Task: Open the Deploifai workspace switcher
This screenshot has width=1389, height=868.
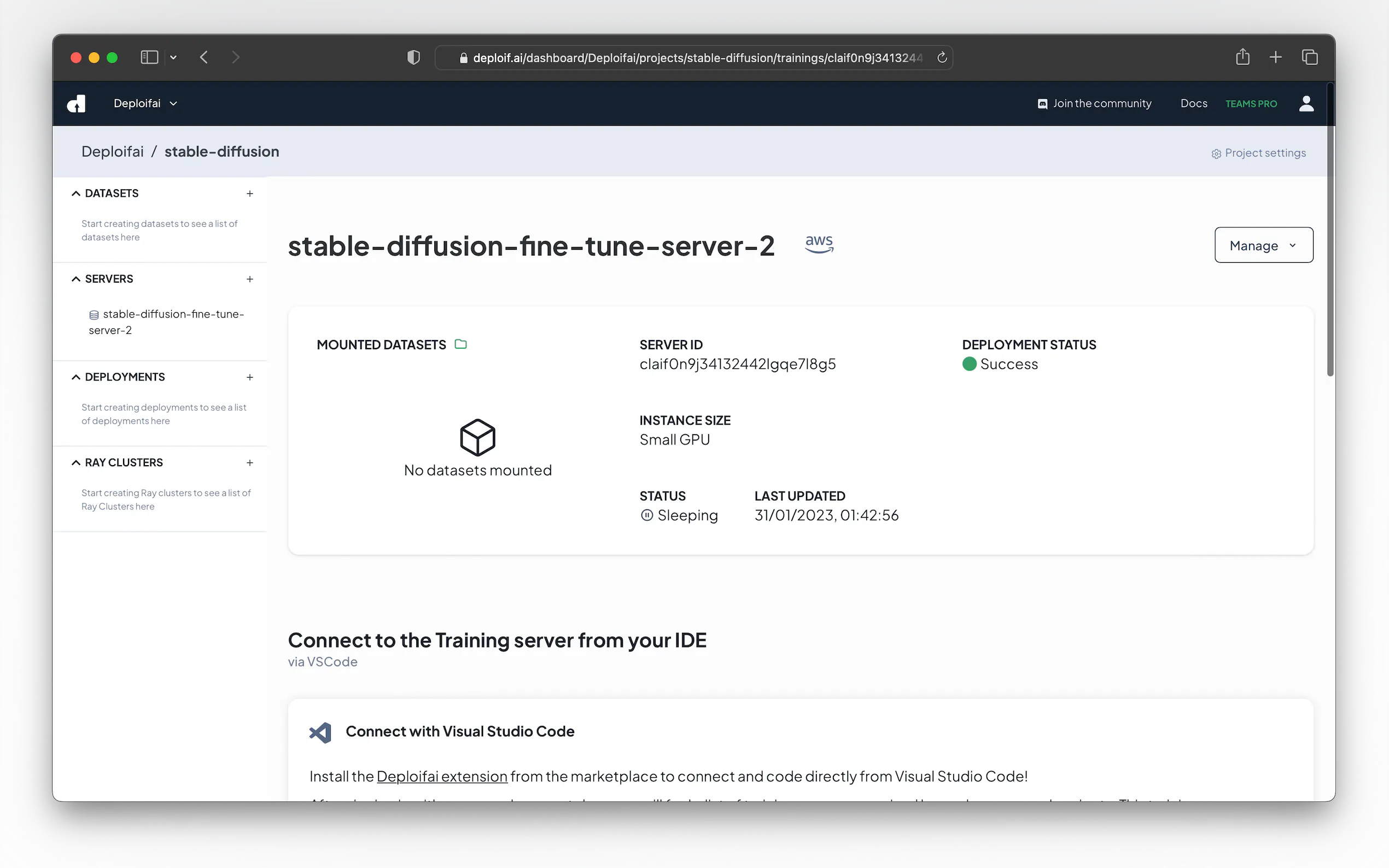Action: [x=145, y=103]
